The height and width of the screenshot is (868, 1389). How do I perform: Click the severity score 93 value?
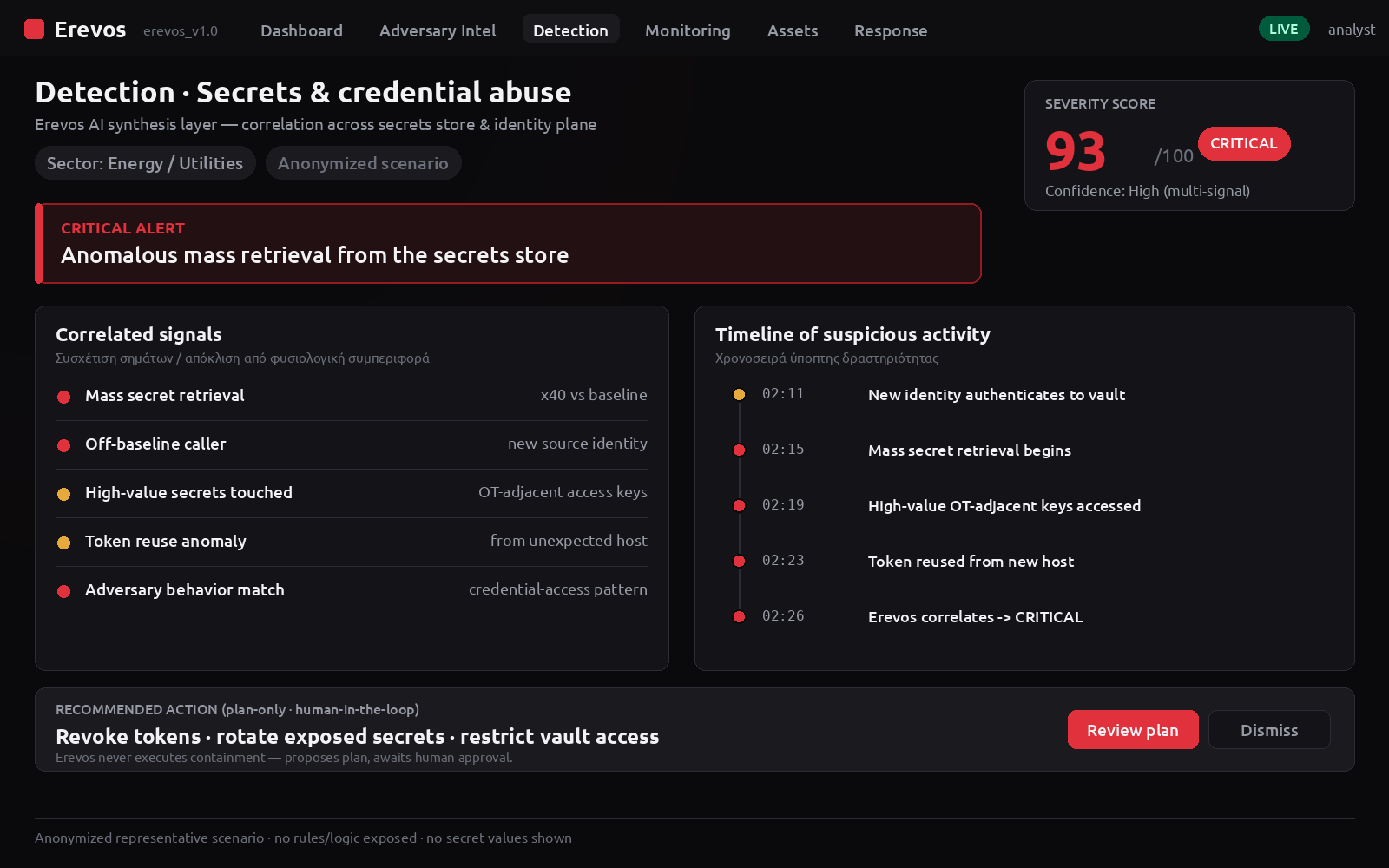coord(1075,152)
